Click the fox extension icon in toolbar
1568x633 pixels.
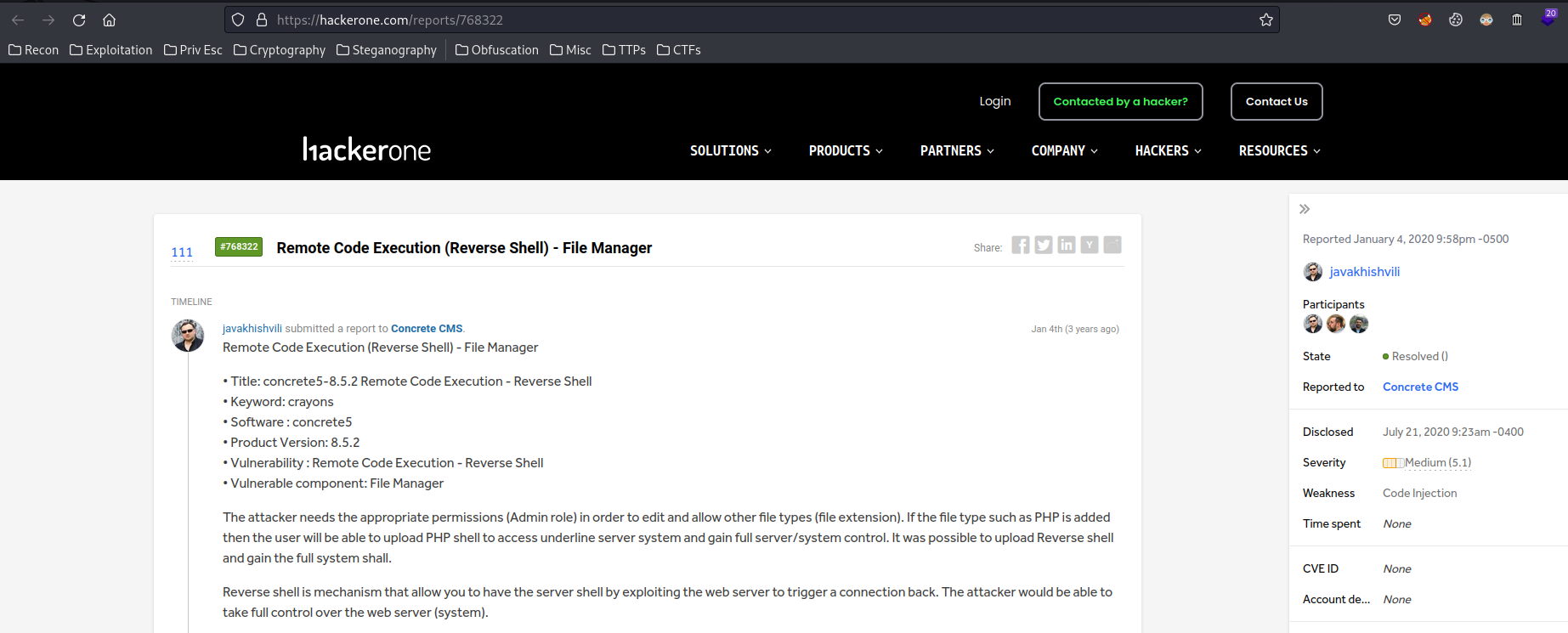pos(1425,20)
